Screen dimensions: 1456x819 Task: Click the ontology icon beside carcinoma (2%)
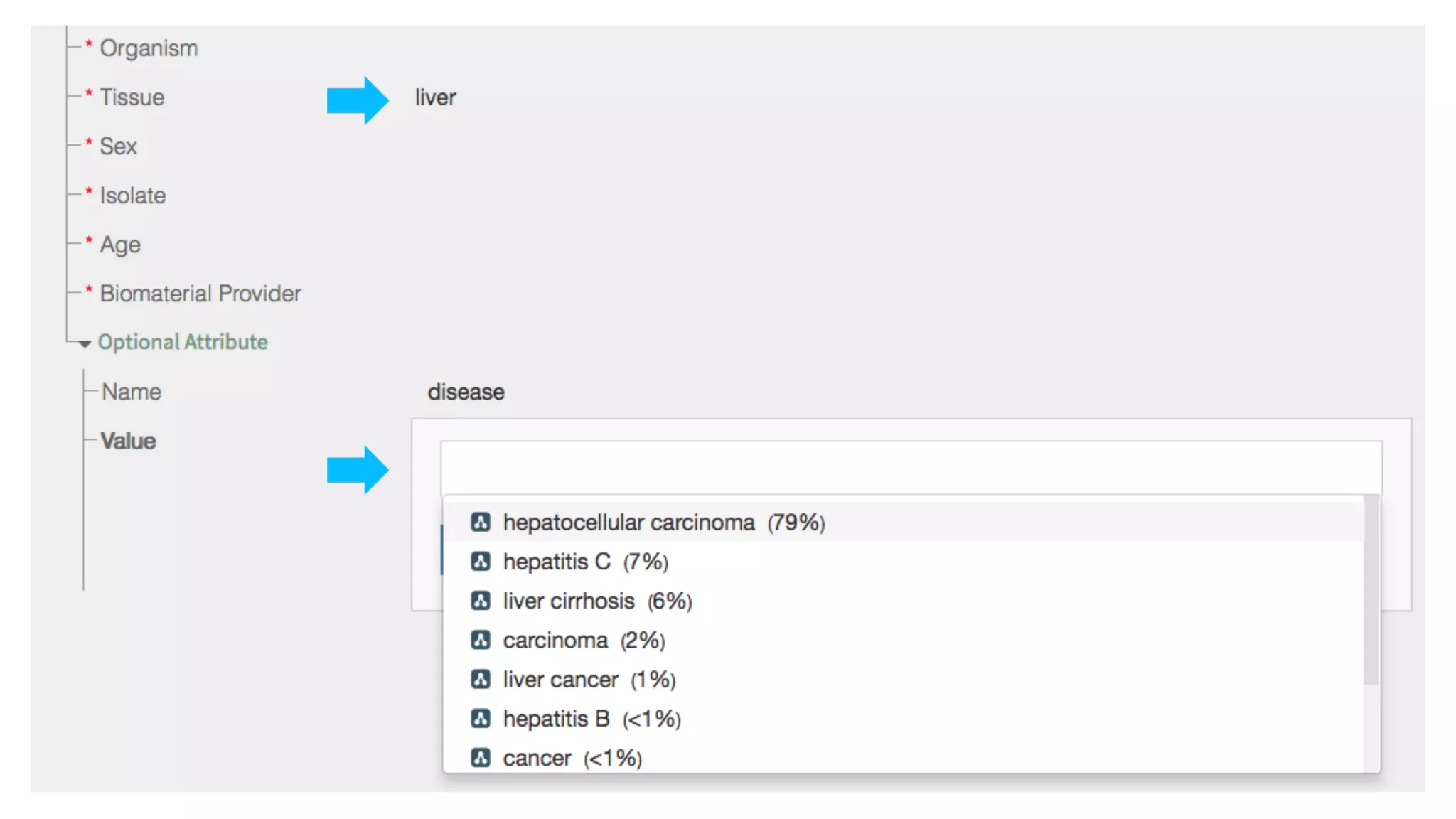tap(481, 640)
